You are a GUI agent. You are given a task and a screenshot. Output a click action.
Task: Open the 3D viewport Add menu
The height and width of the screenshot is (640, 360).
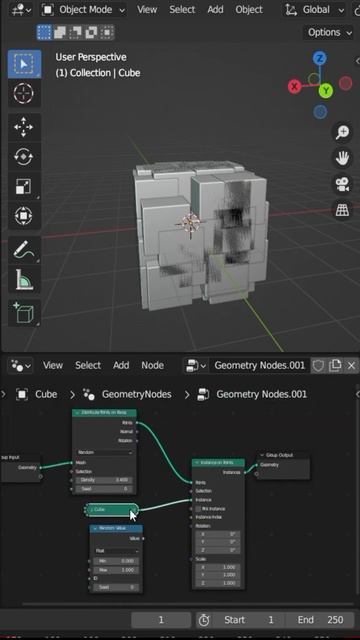click(215, 10)
